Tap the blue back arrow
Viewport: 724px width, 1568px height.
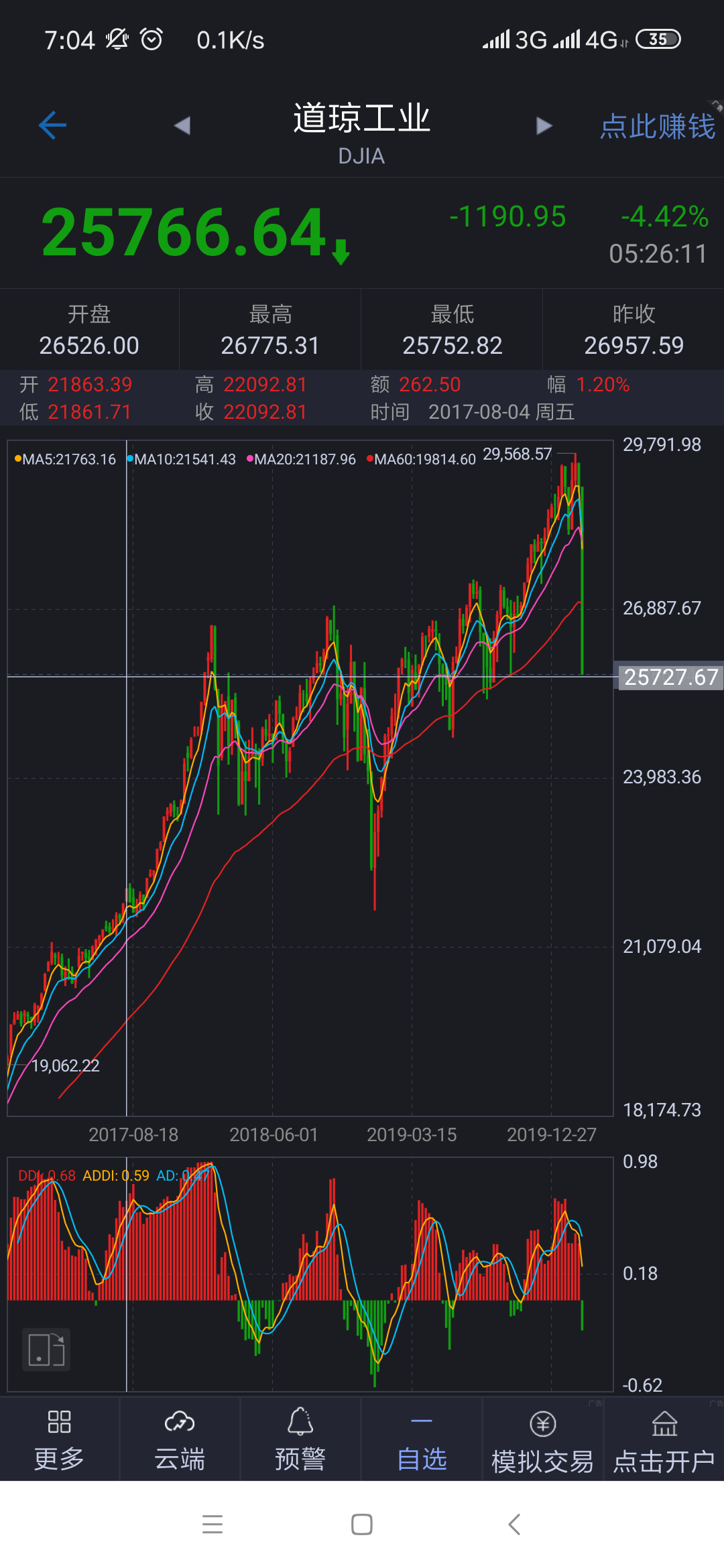52,125
